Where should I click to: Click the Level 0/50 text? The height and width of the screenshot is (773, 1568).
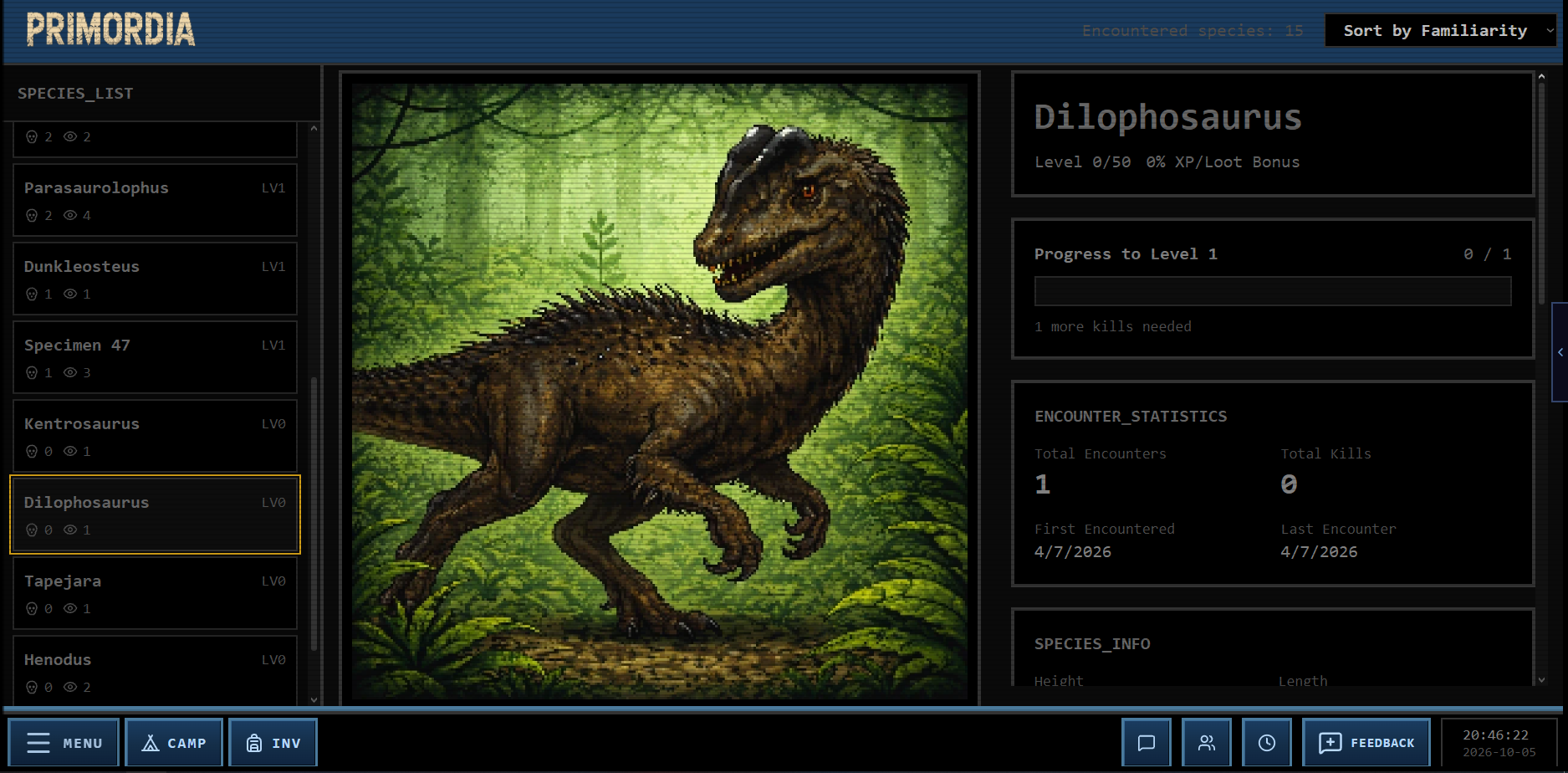(x=1083, y=162)
